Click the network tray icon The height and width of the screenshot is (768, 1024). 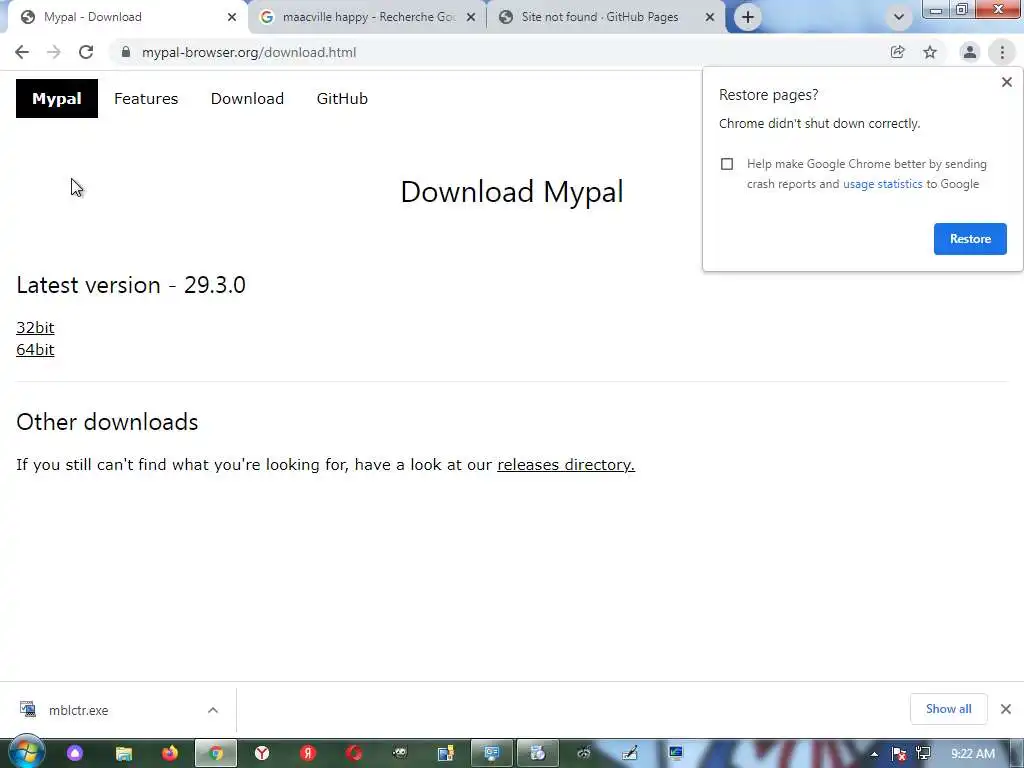(923, 754)
